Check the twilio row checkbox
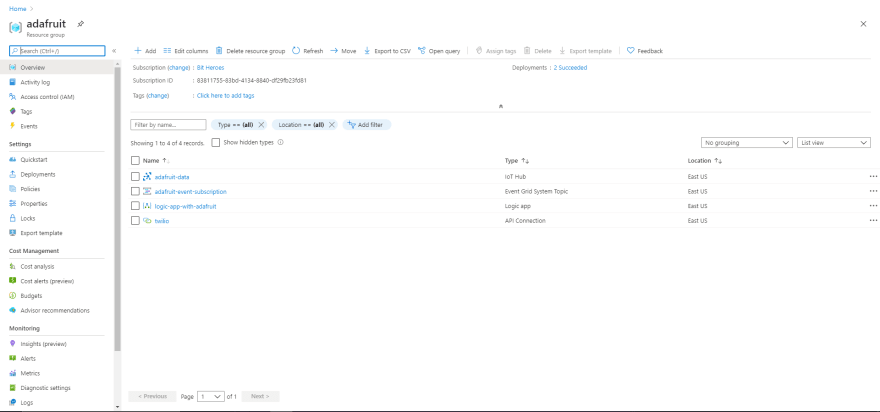 135,221
